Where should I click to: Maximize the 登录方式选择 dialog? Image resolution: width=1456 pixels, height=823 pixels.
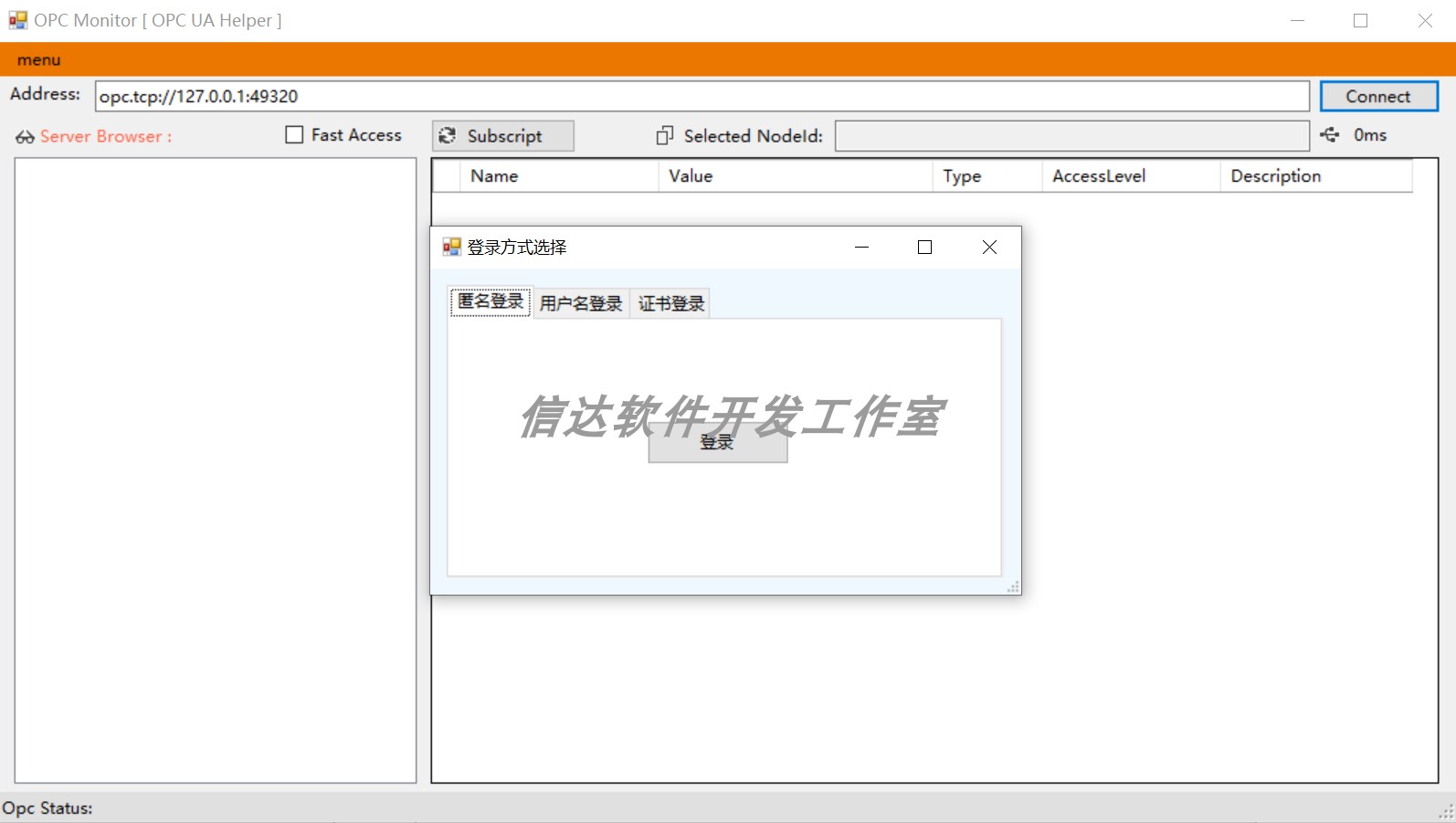click(924, 248)
